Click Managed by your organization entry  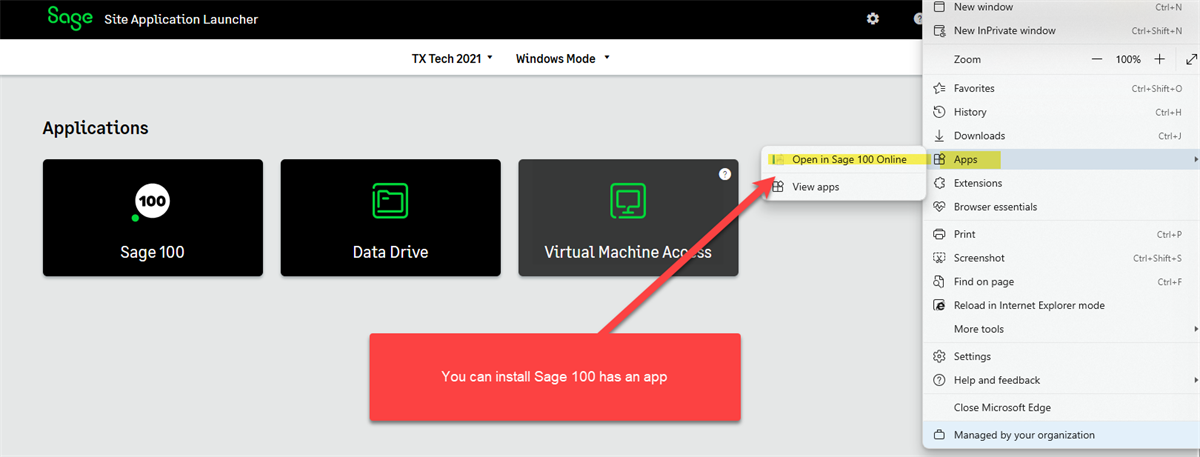click(x=1060, y=435)
